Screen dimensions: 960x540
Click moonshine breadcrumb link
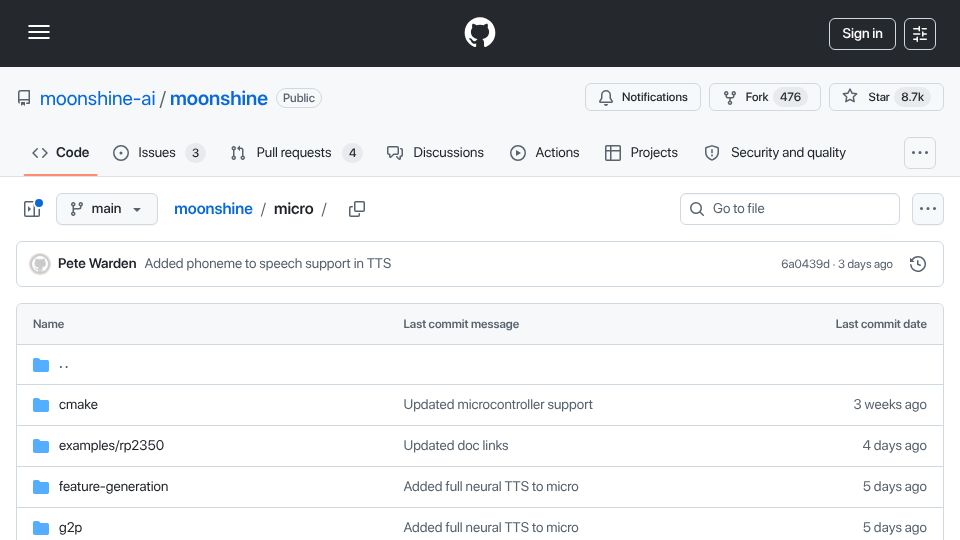[x=213, y=209]
